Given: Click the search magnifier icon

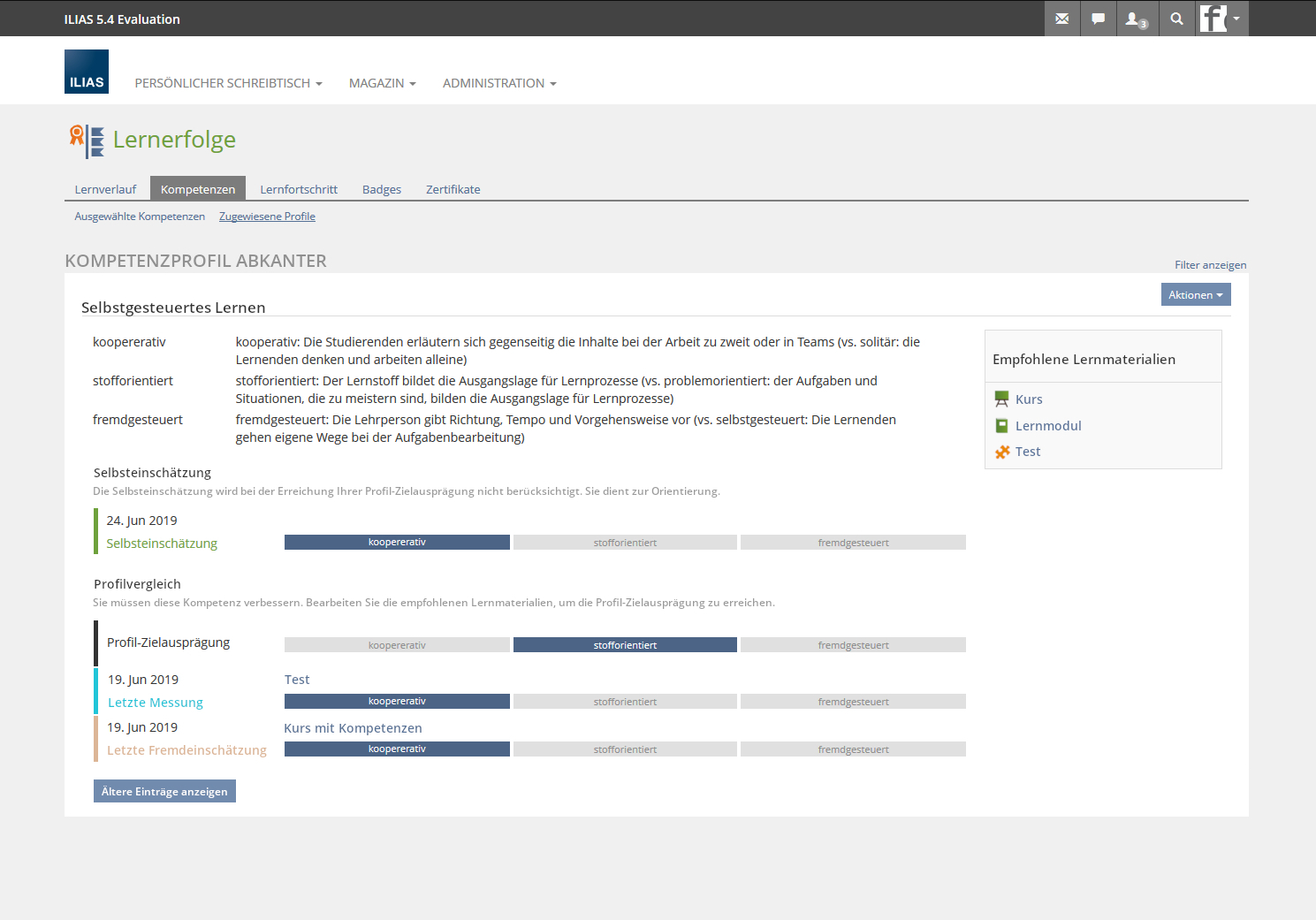Looking at the screenshot, I should [x=1176, y=19].
